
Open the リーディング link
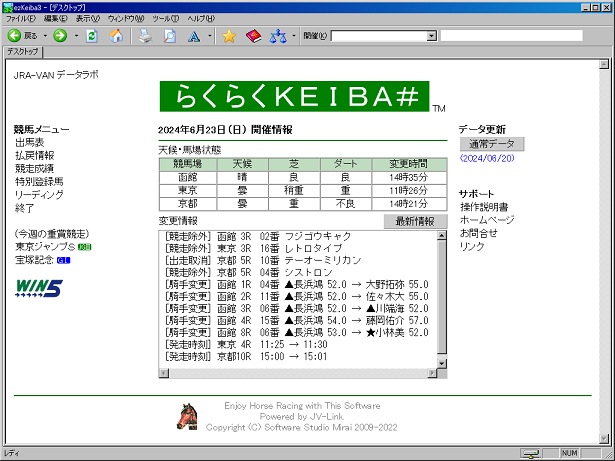point(39,195)
